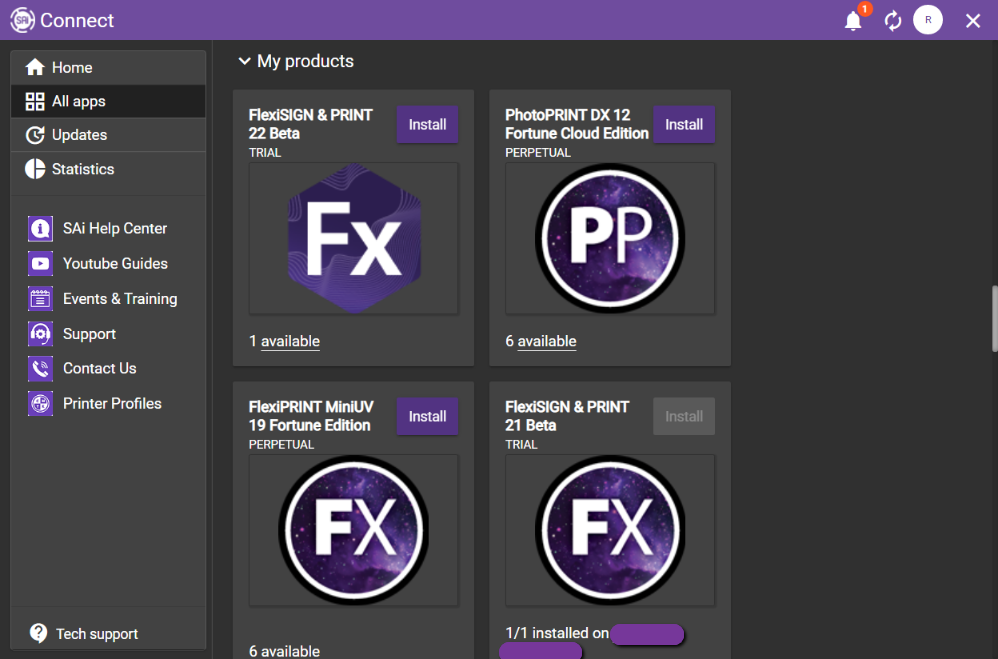Screen dimensions: 998x659
Task: Click the Events & Training calendar icon
Action: click(40, 298)
